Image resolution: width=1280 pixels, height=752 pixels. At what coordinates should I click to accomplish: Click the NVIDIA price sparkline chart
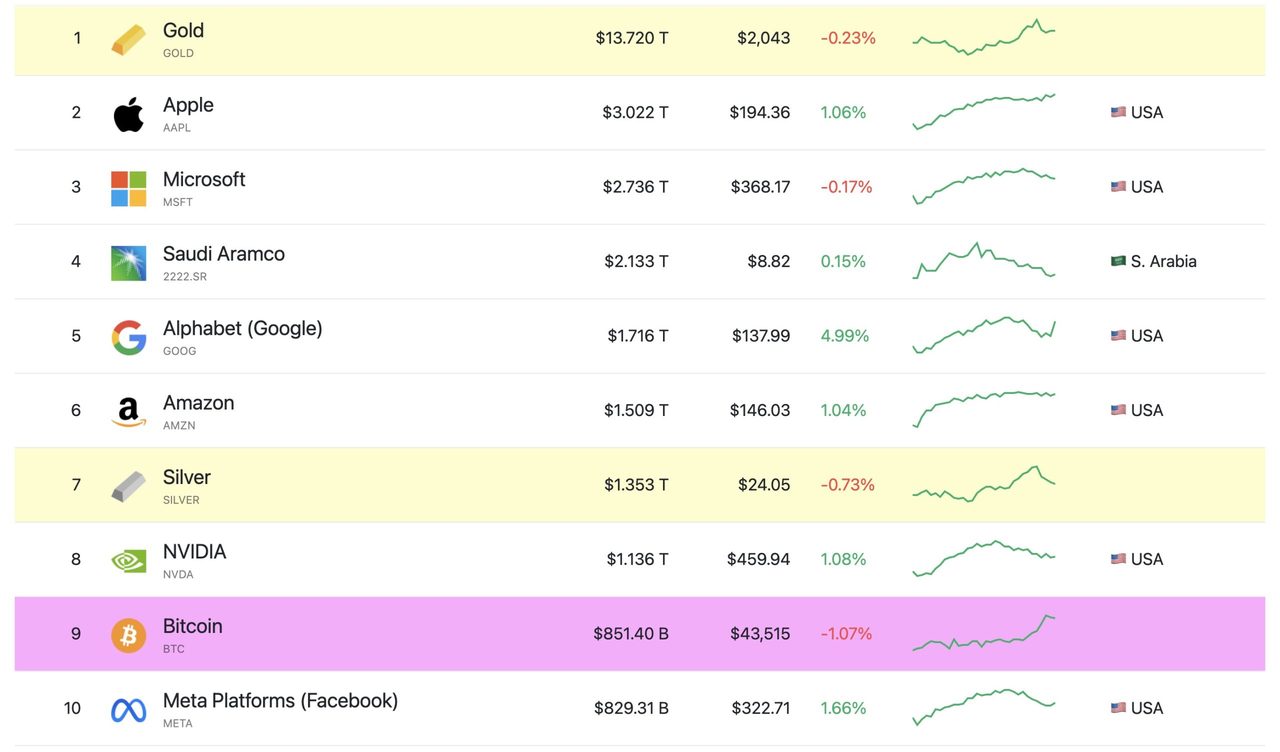[x=984, y=558]
